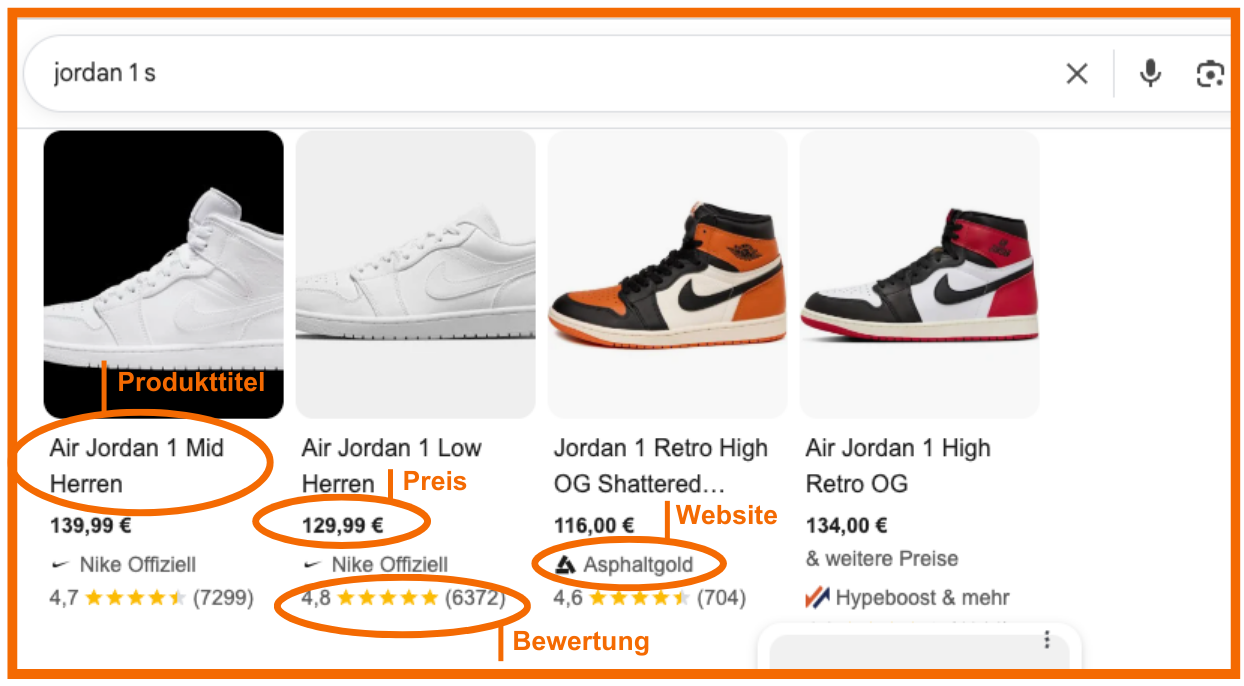
Task: Open three-dot options menu in bottom card
Action: pos(1046,640)
